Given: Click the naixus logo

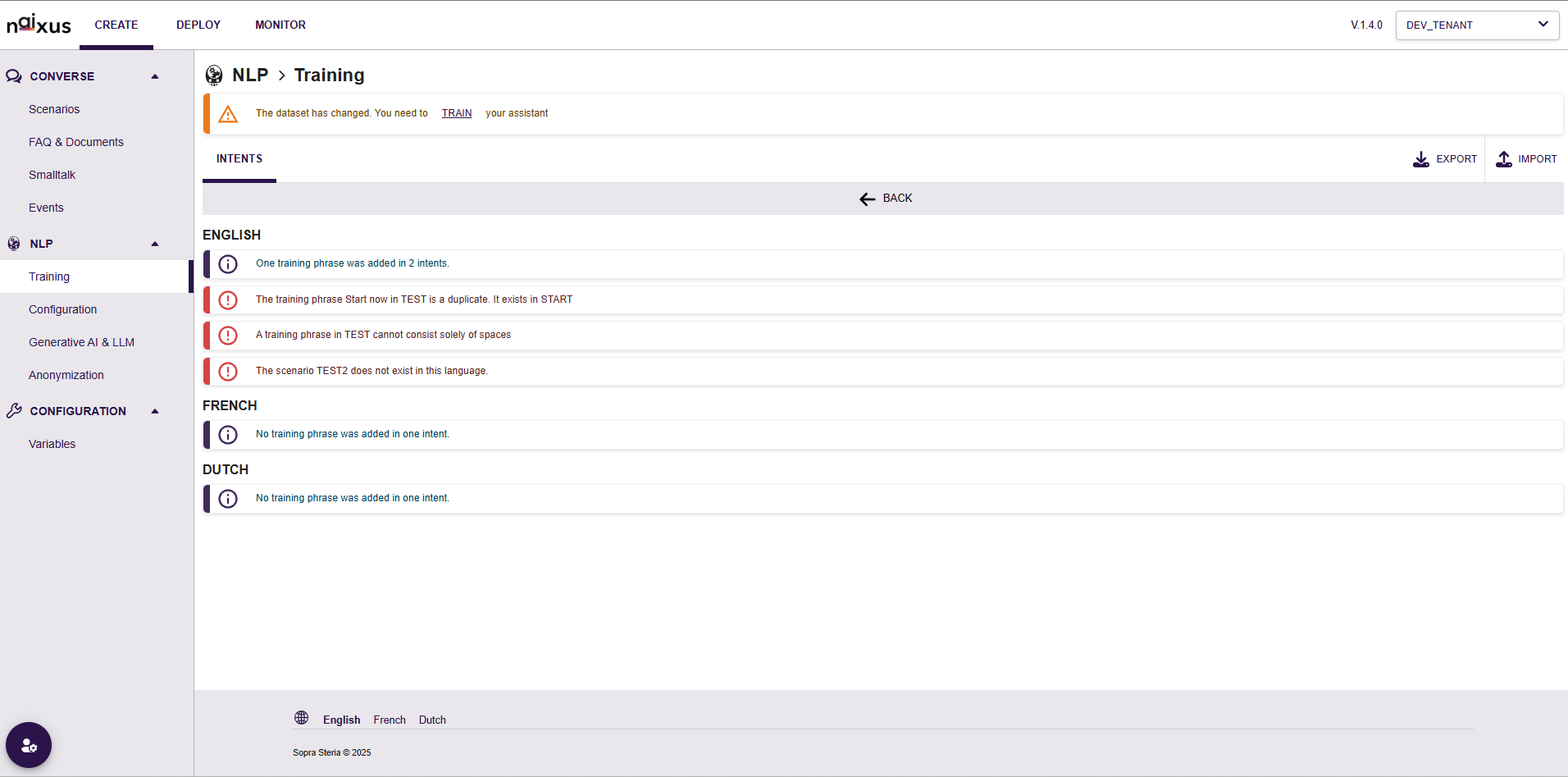Looking at the screenshot, I should tap(39, 24).
